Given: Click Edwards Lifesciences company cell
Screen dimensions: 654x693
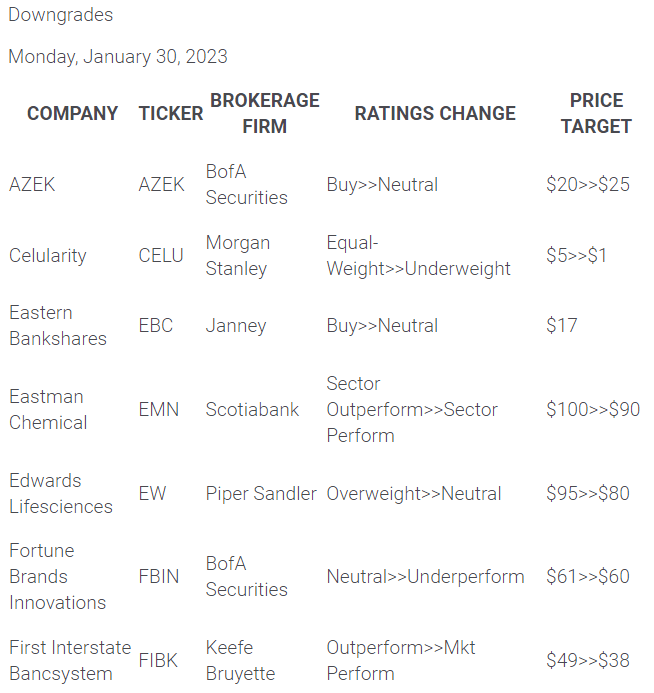Looking at the screenshot, I should coord(58,493).
